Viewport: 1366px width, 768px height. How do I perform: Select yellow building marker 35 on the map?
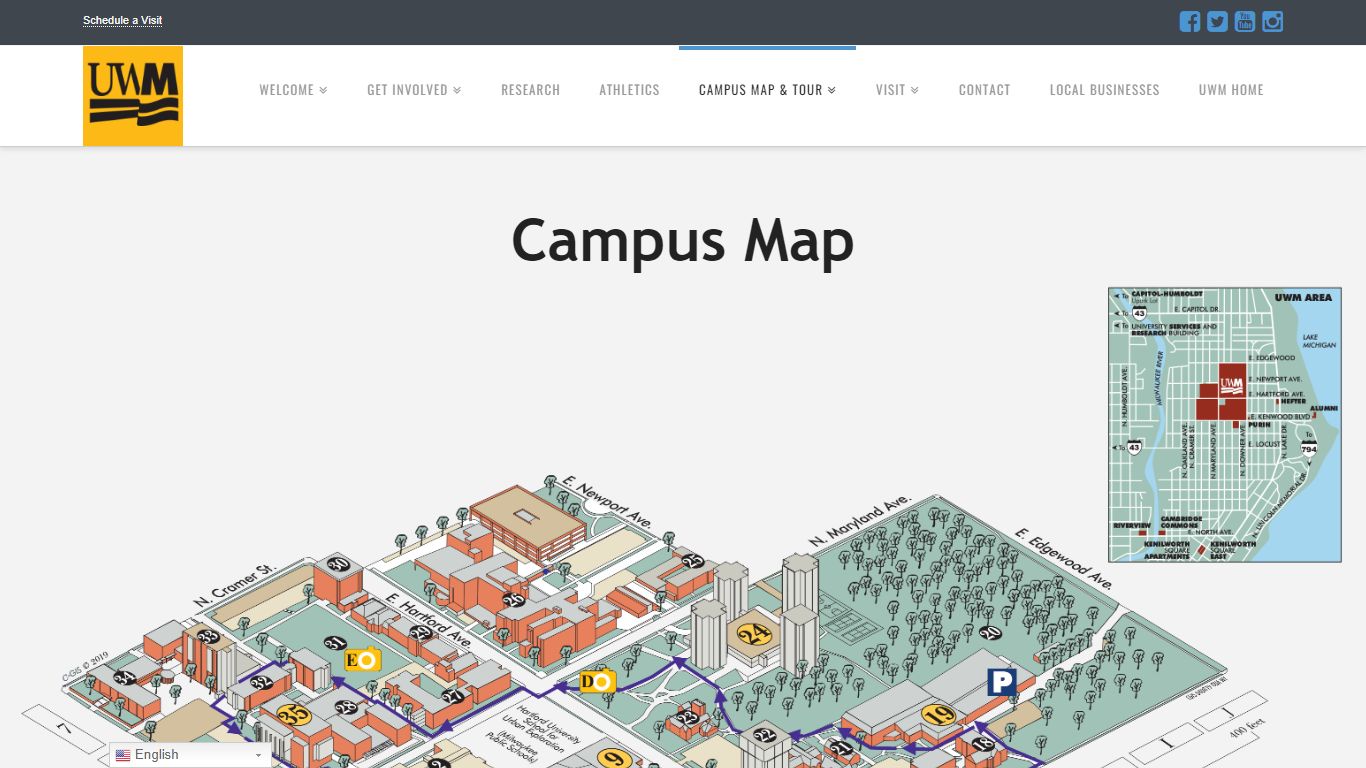(295, 715)
